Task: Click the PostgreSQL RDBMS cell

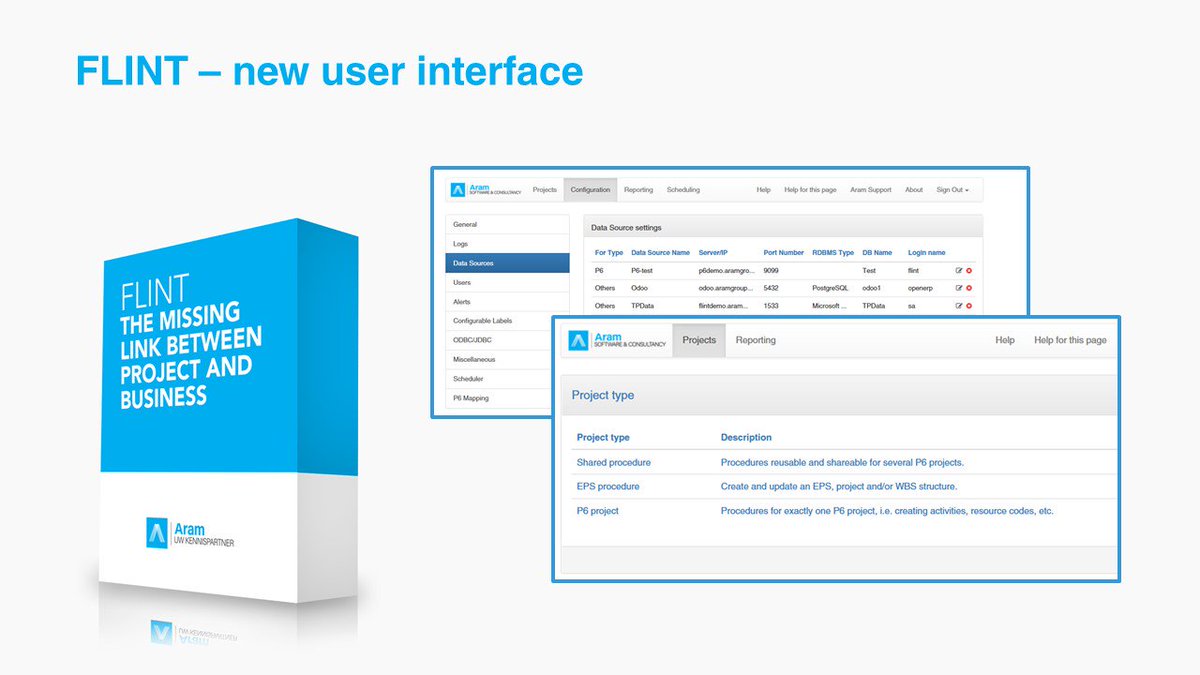Action: pyautogui.click(x=831, y=288)
